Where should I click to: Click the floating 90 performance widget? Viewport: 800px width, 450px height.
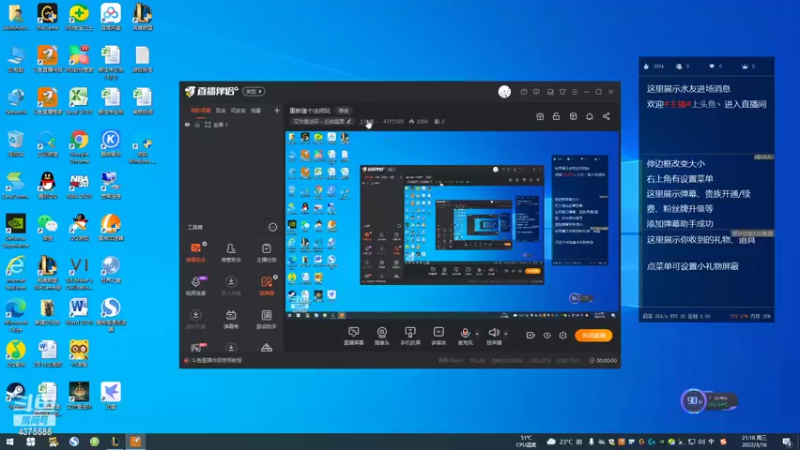(708, 401)
